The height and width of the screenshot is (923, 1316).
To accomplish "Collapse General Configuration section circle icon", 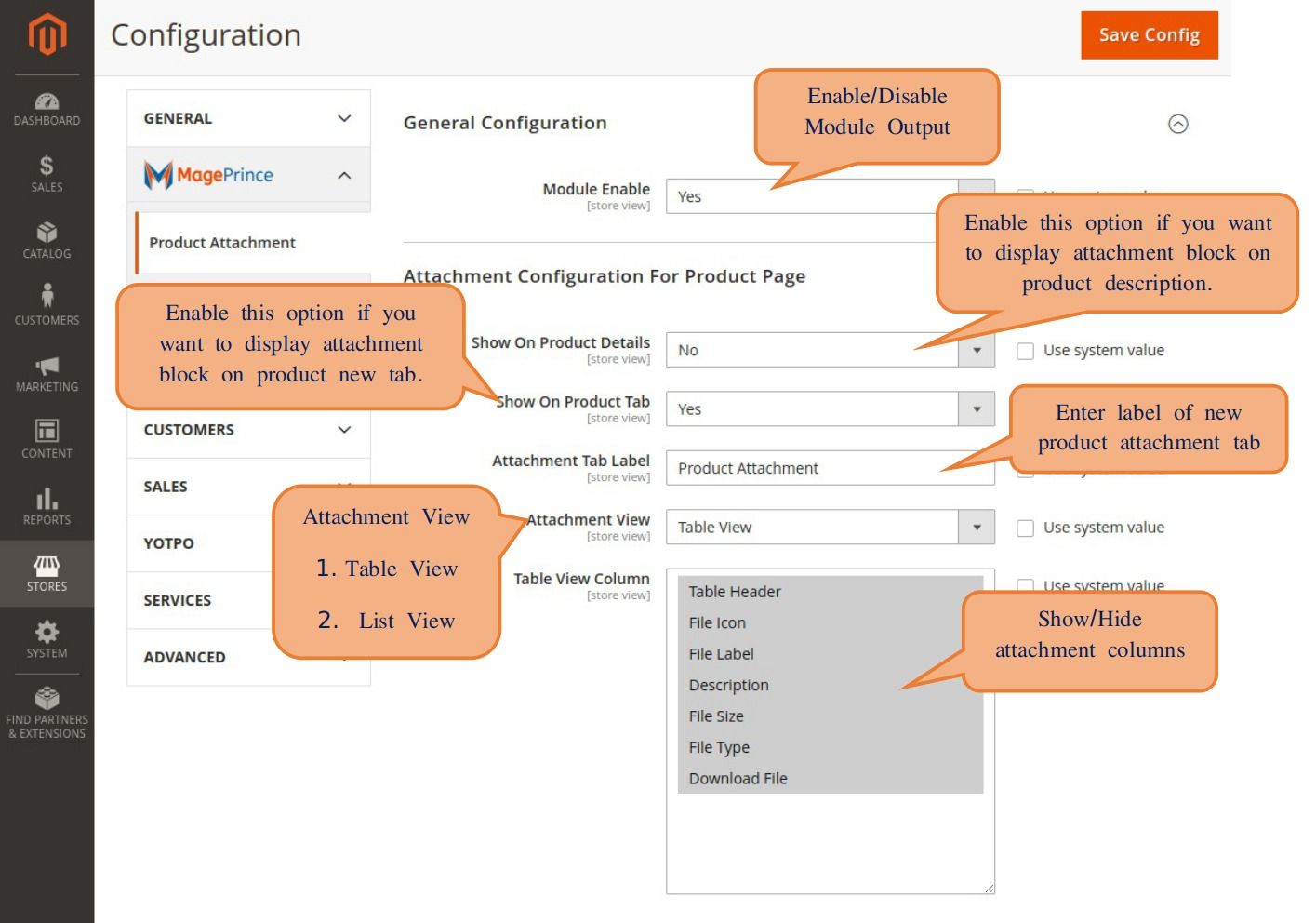I will (x=1177, y=124).
